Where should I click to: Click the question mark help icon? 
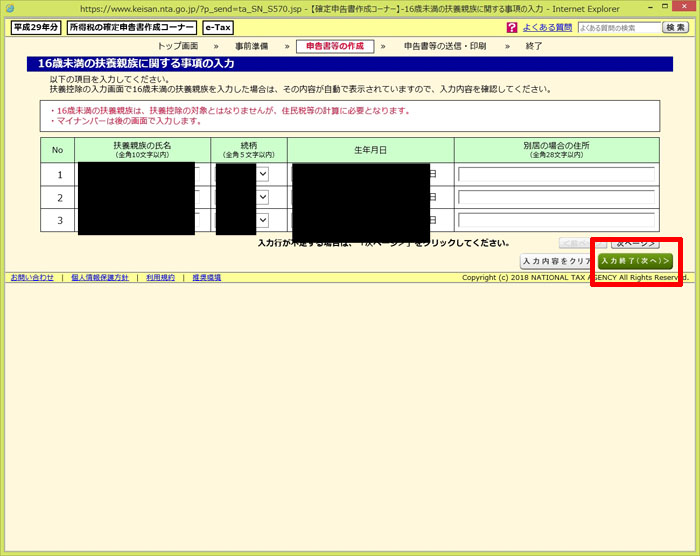512,28
